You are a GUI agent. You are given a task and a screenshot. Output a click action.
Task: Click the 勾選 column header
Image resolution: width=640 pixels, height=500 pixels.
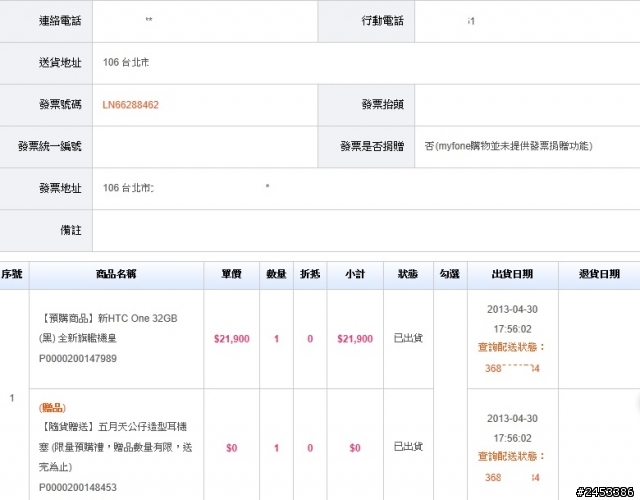[449, 275]
